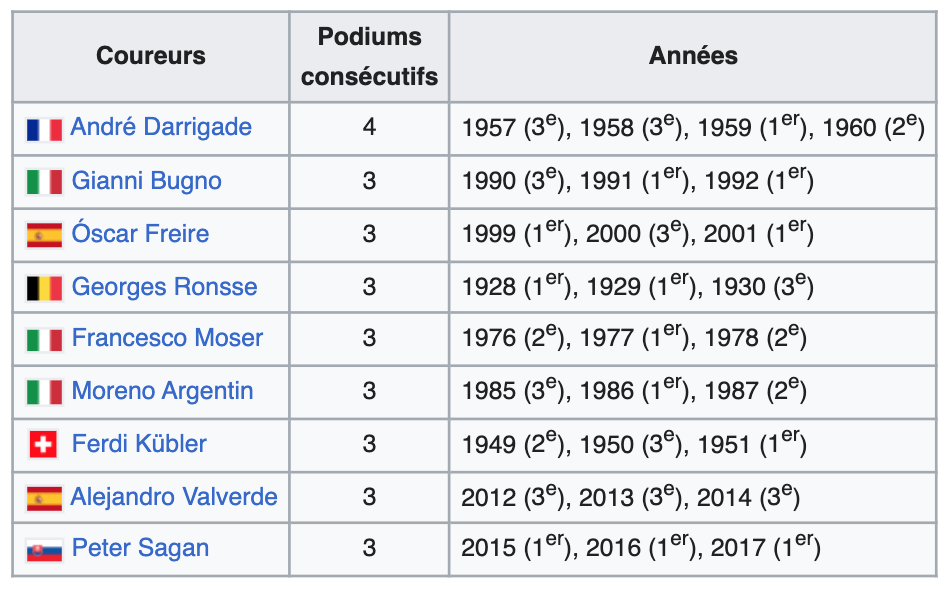Open the André Darrigade link

click(161, 128)
